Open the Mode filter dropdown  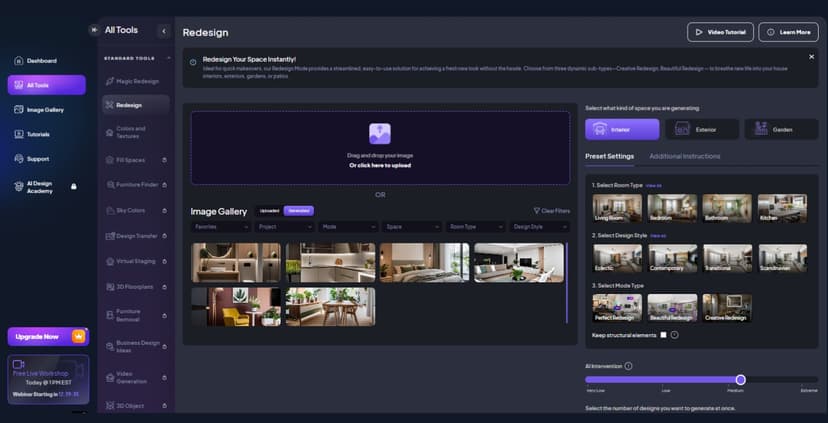tap(348, 227)
